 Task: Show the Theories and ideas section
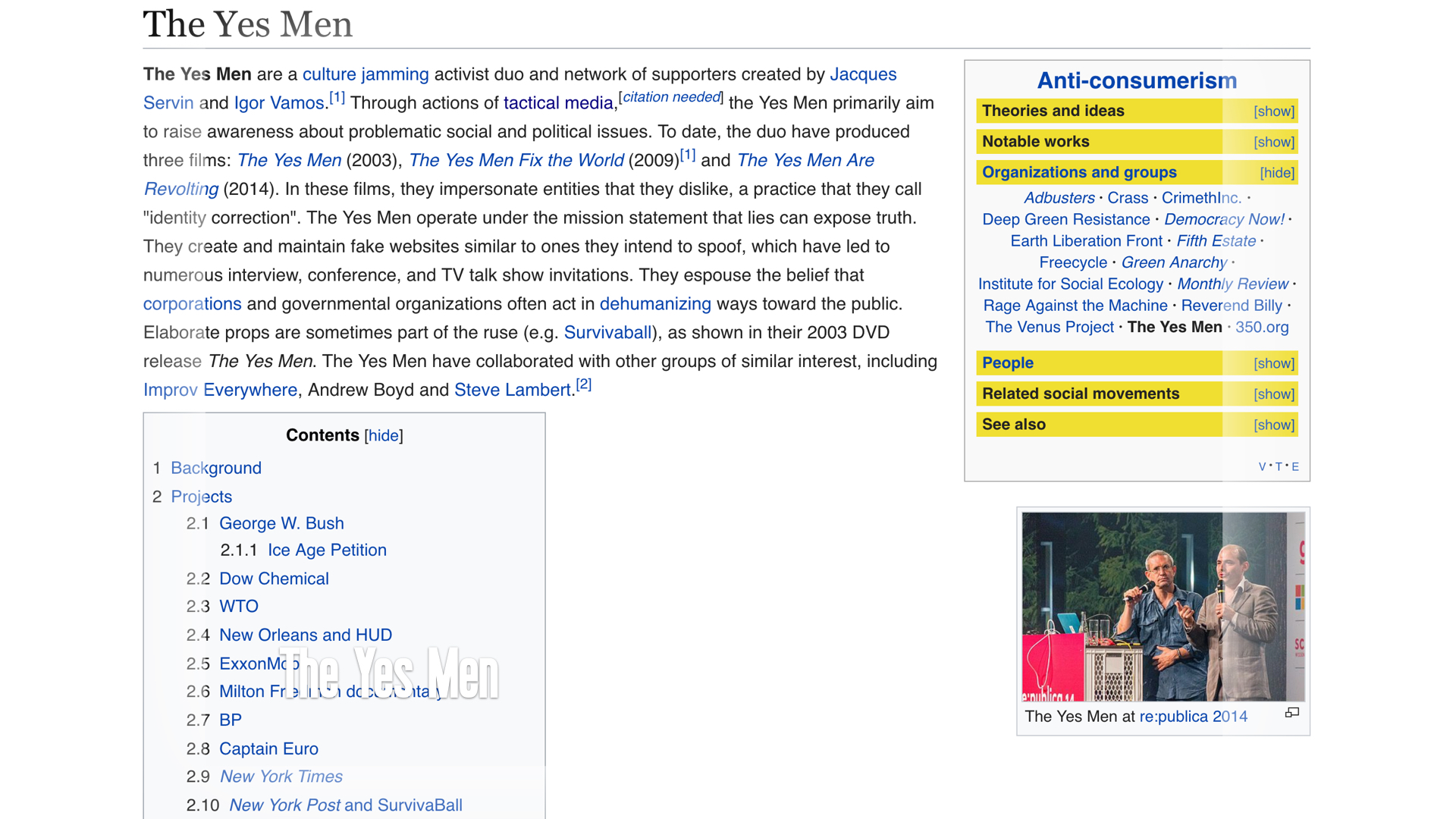click(1274, 111)
